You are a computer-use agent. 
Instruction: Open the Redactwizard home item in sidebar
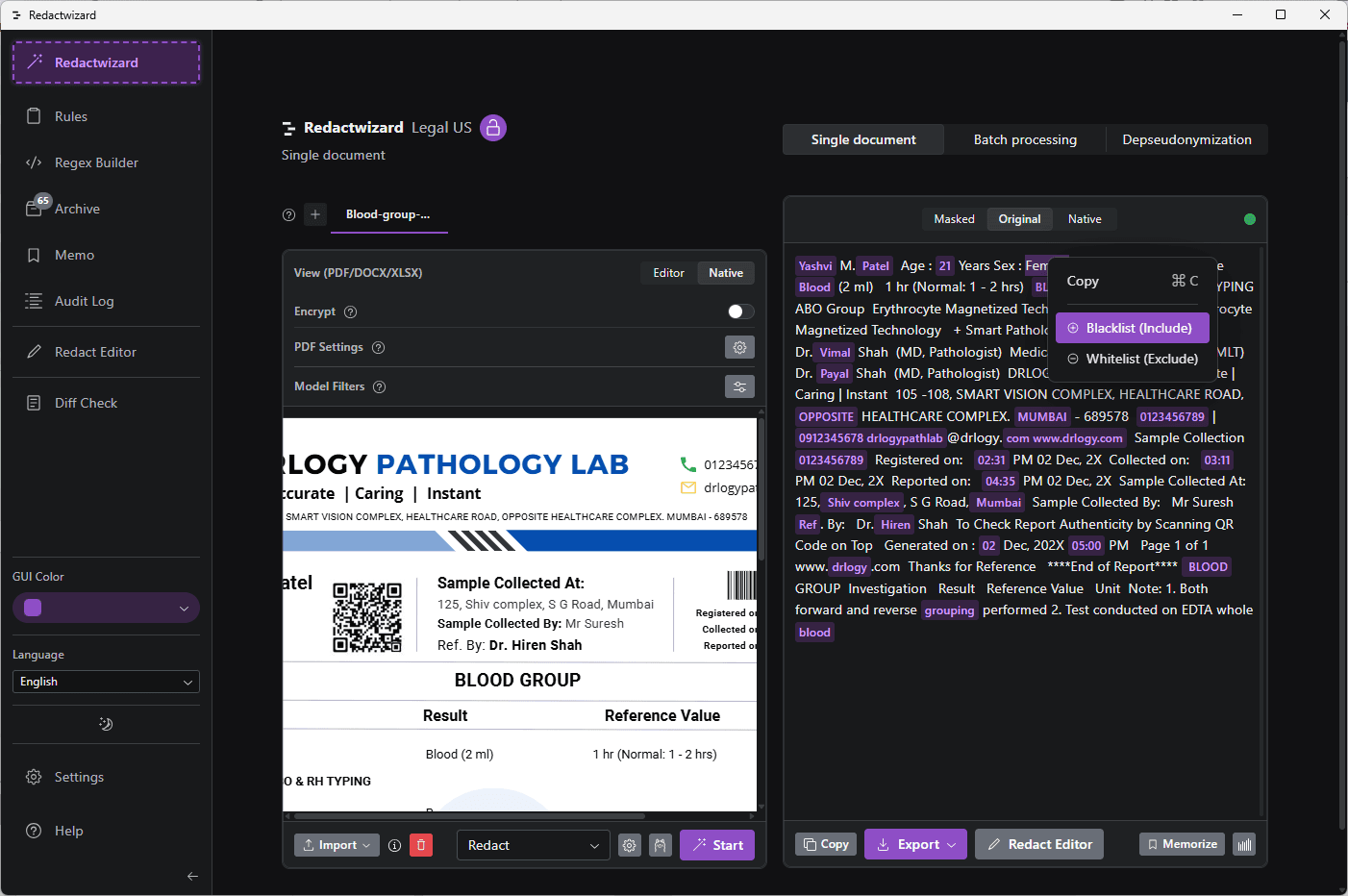(106, 62)
